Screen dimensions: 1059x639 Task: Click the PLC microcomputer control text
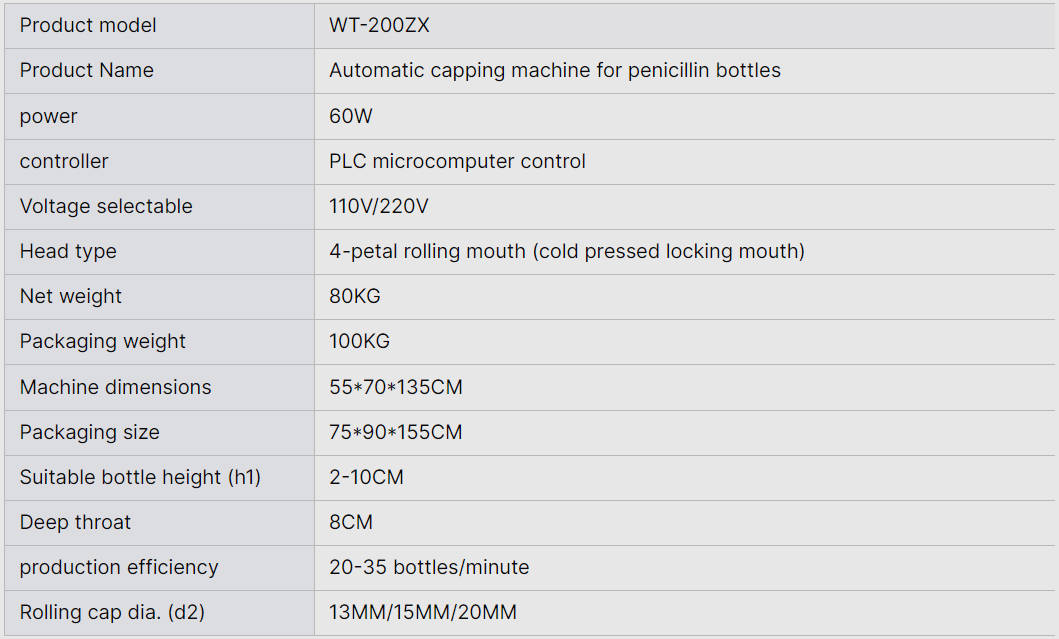(x=457, y=161)
